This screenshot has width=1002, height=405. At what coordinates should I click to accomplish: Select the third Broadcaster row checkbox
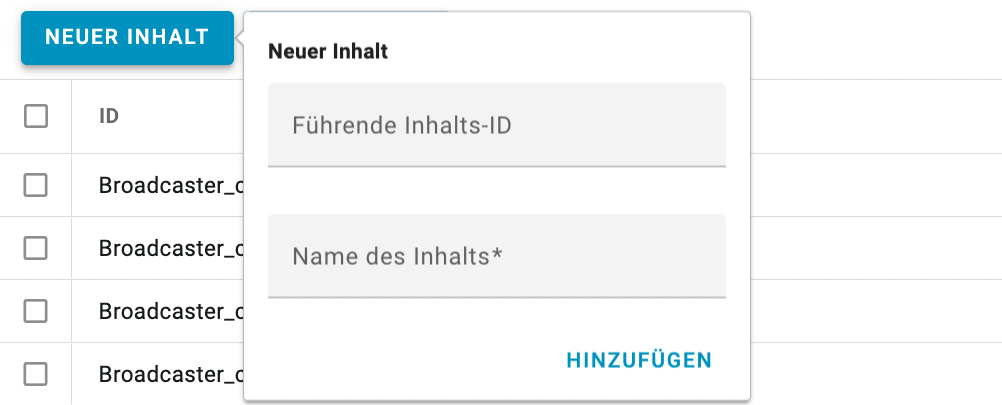[x=36, y=311]
